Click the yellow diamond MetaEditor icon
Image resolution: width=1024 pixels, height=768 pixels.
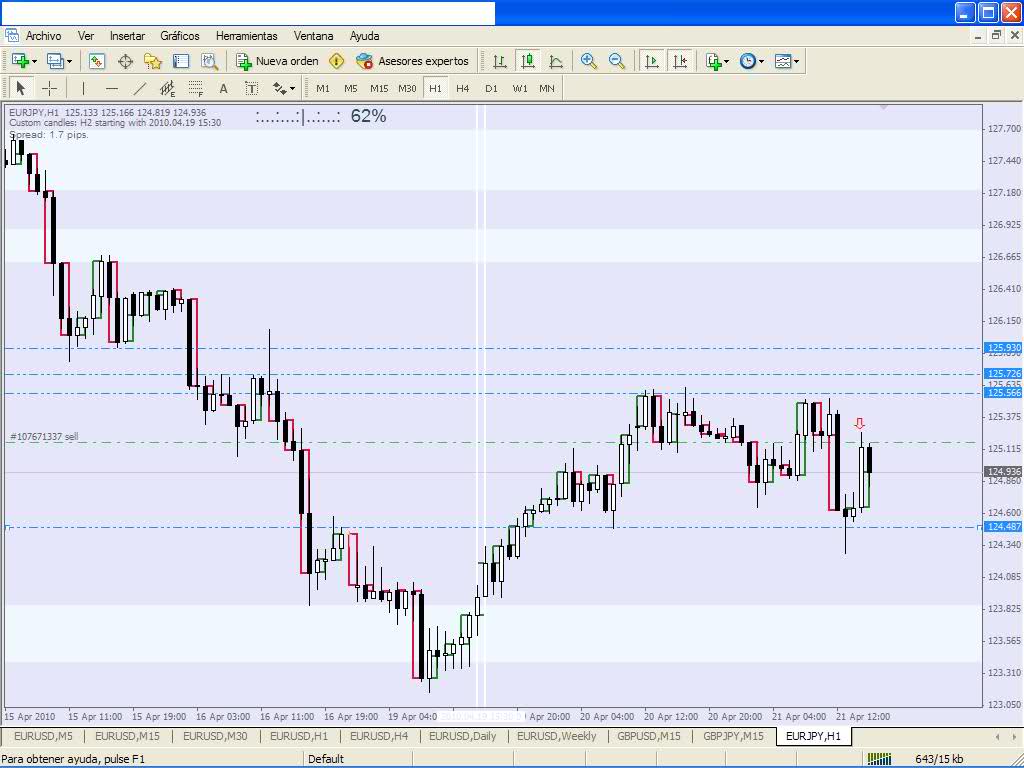pos(336,61)
